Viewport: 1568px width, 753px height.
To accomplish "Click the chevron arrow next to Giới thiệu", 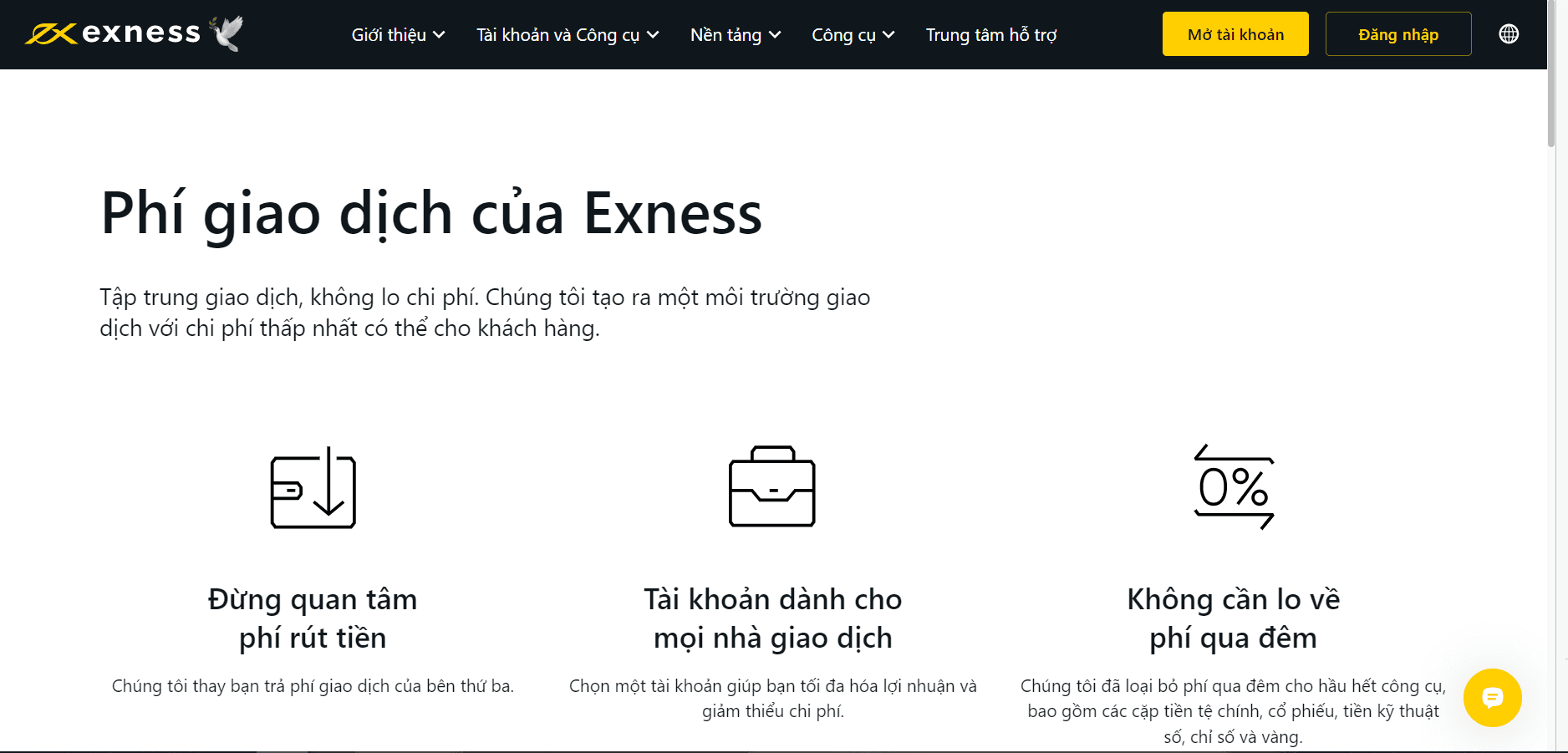I will (439, 35).
